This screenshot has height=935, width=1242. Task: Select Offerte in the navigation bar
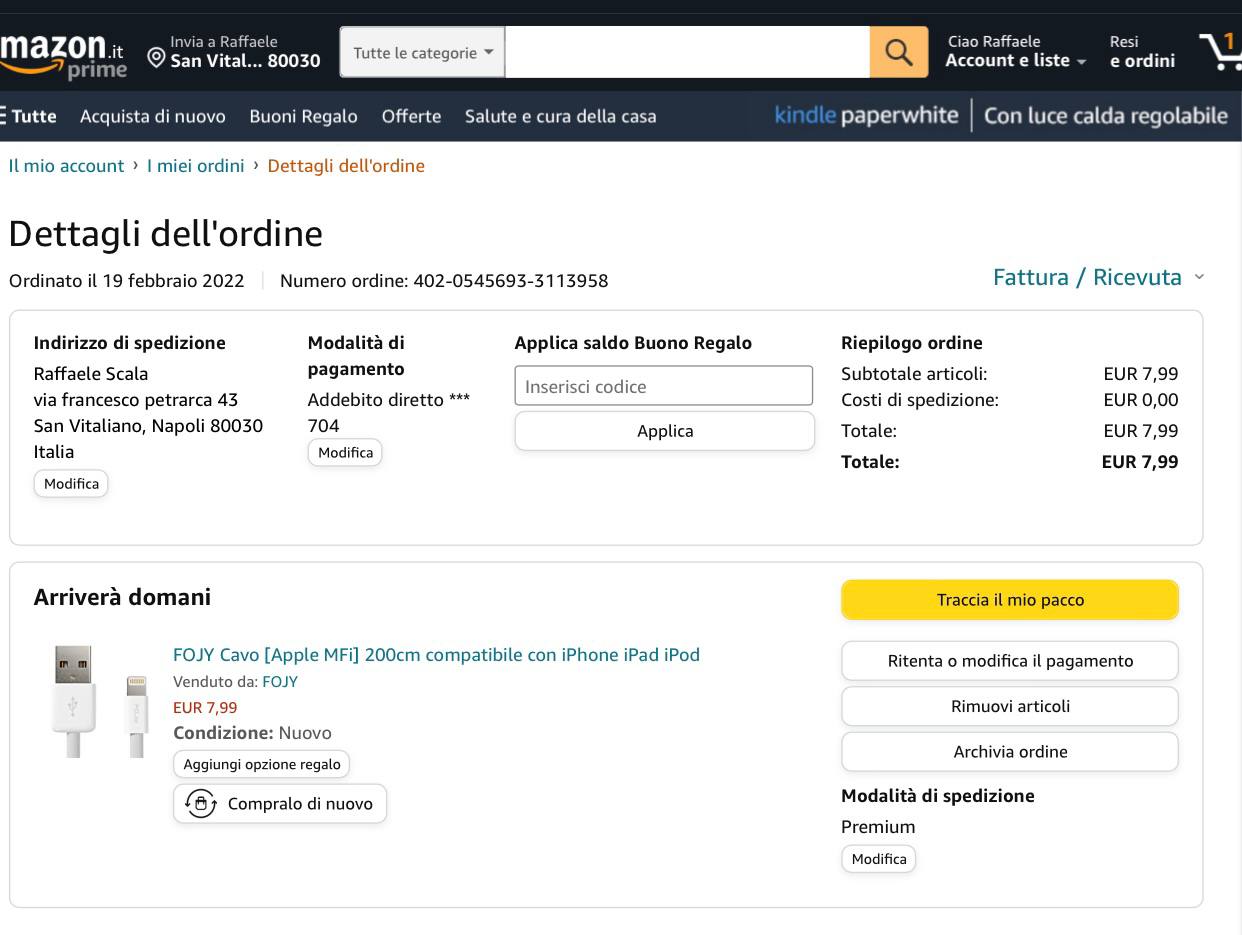point(411,116)
